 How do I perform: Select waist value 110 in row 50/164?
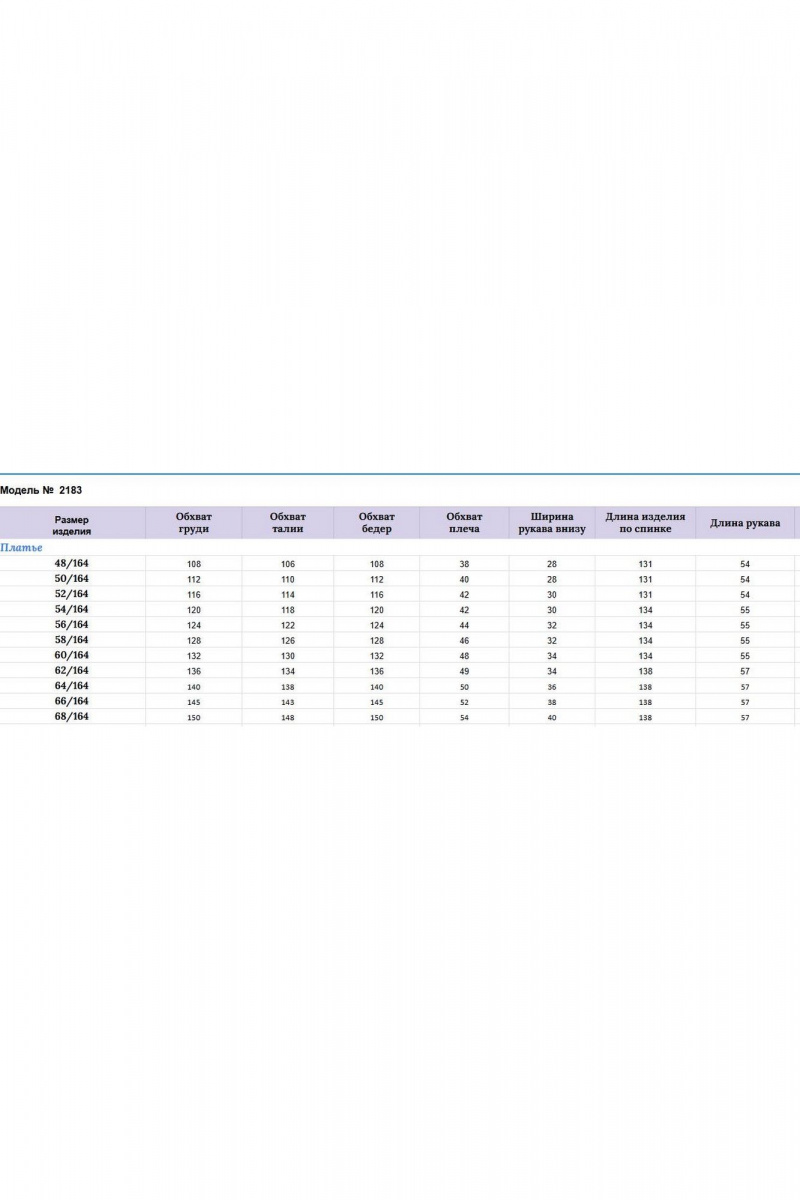point(288,579)
